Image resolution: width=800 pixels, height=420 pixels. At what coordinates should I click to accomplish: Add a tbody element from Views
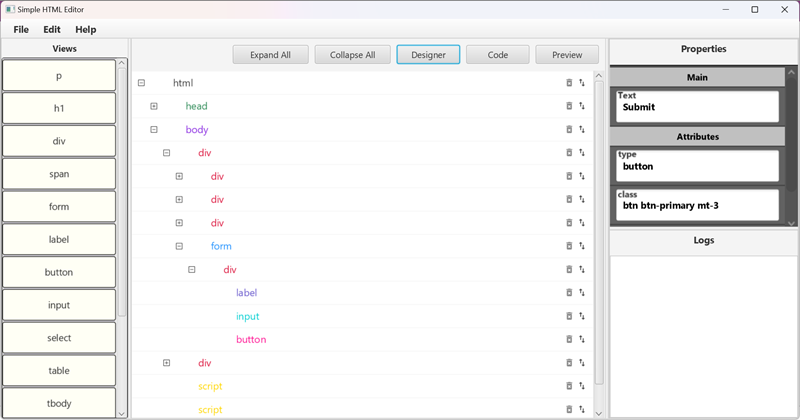pyautogui.click(x=59, y=403)
